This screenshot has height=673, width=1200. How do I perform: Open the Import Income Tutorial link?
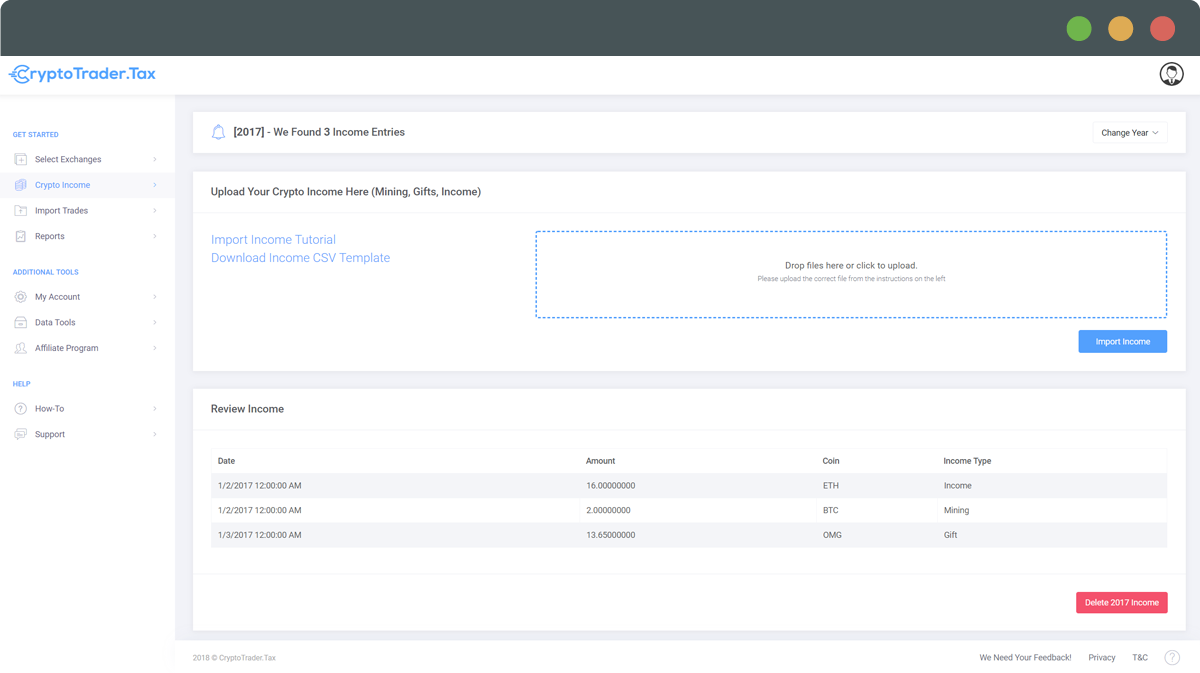point(273,240)
